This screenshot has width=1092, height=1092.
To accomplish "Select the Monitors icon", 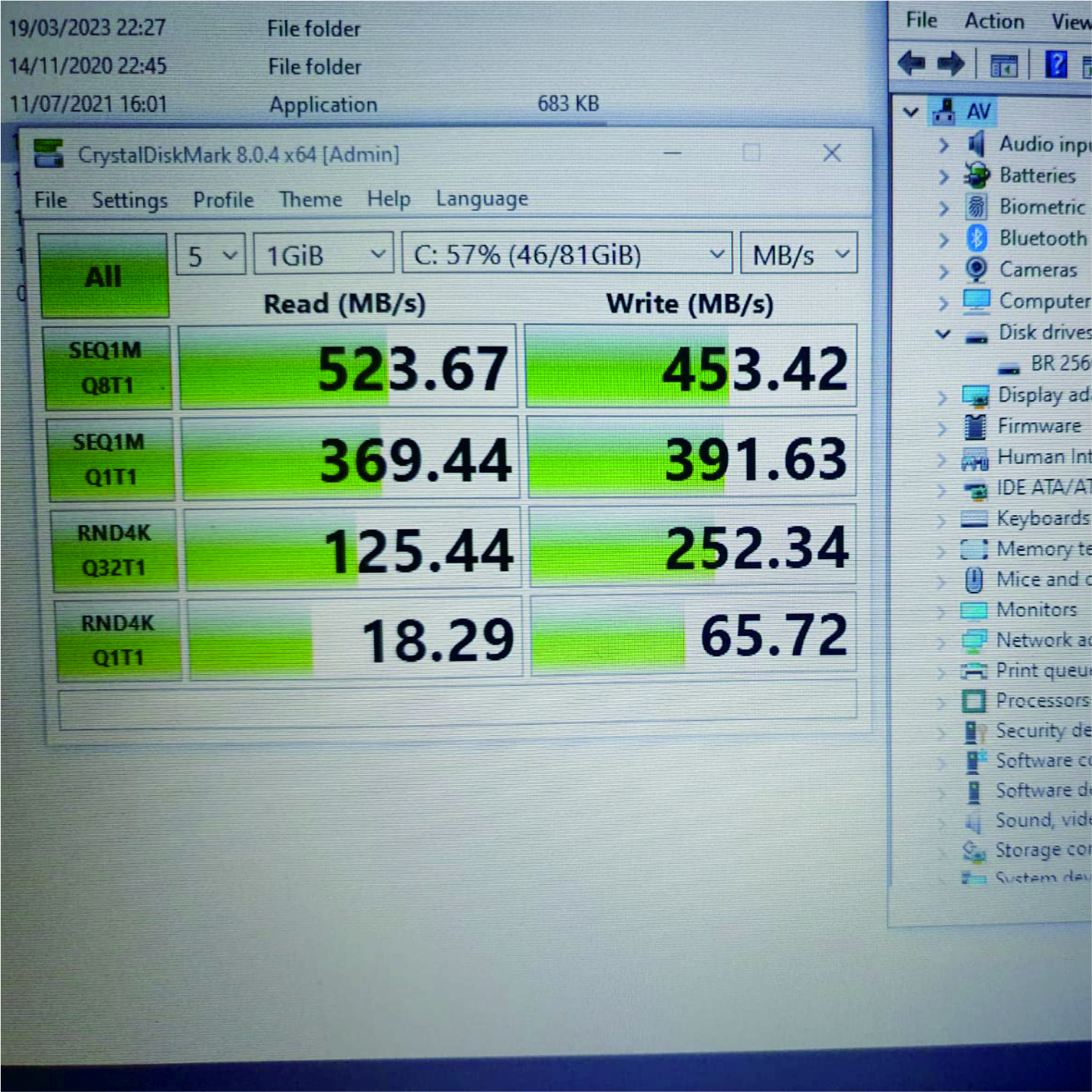I will click(974, 610).
